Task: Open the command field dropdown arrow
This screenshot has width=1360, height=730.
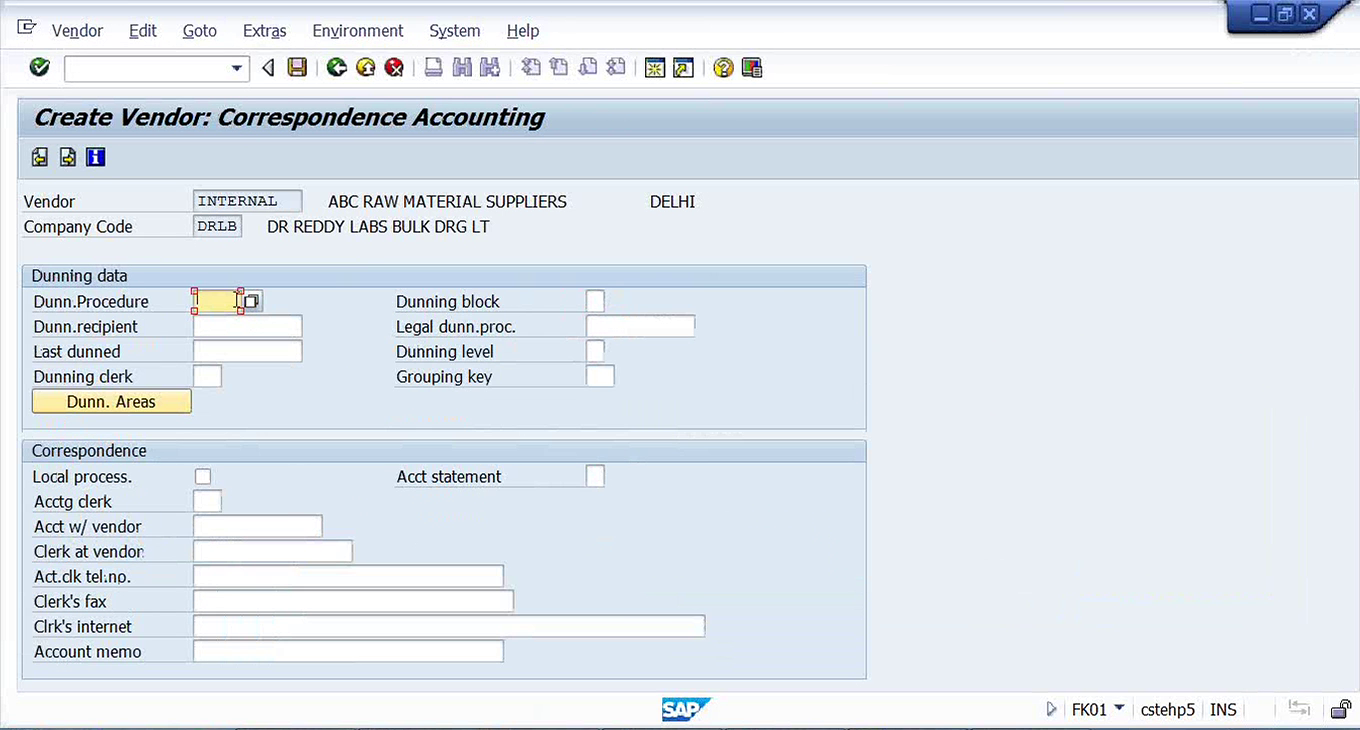Action: pos(237,68)
